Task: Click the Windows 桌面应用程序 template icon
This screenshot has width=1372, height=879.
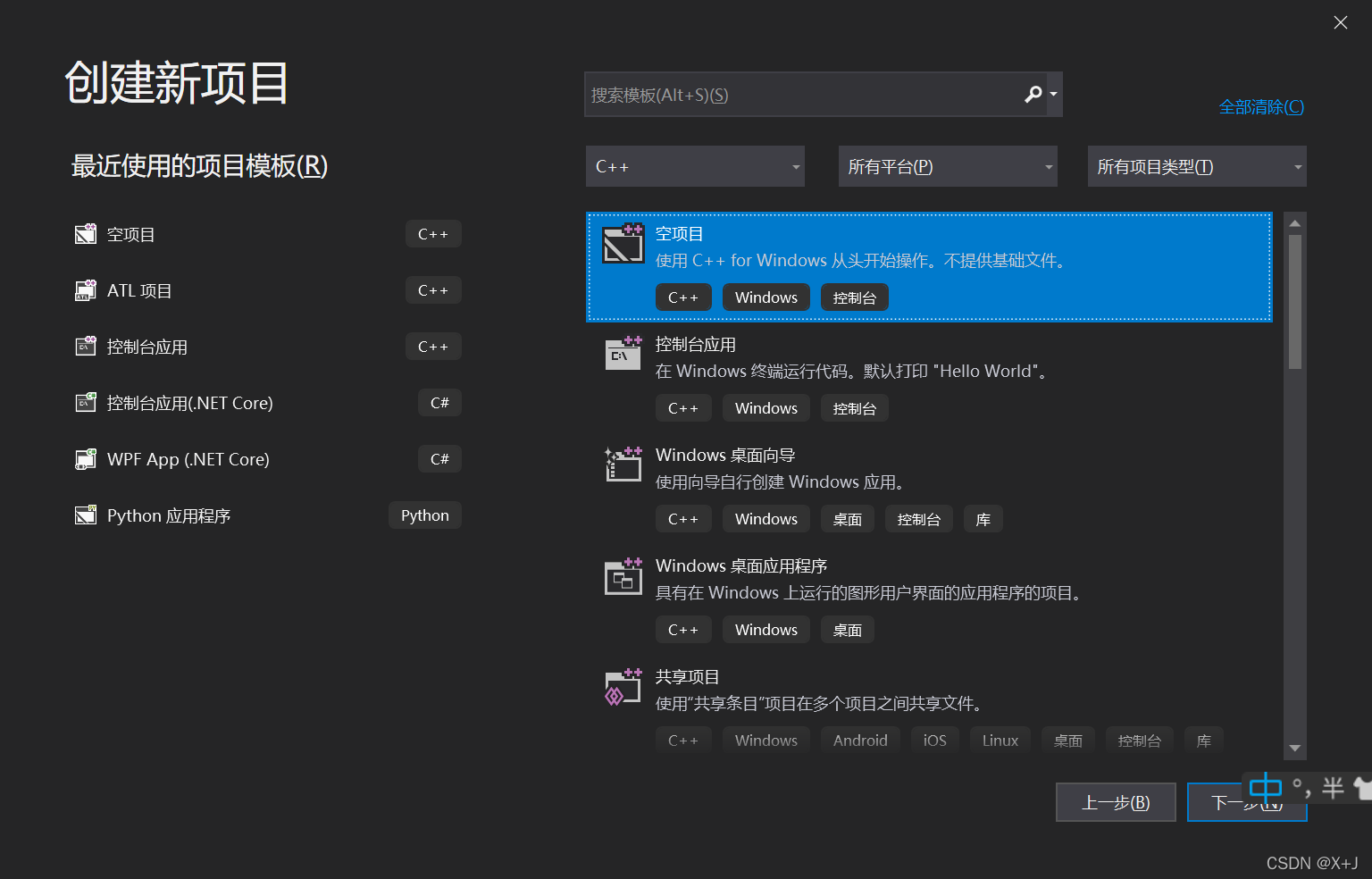Action: pyautogui.click(x=623, y=576)
